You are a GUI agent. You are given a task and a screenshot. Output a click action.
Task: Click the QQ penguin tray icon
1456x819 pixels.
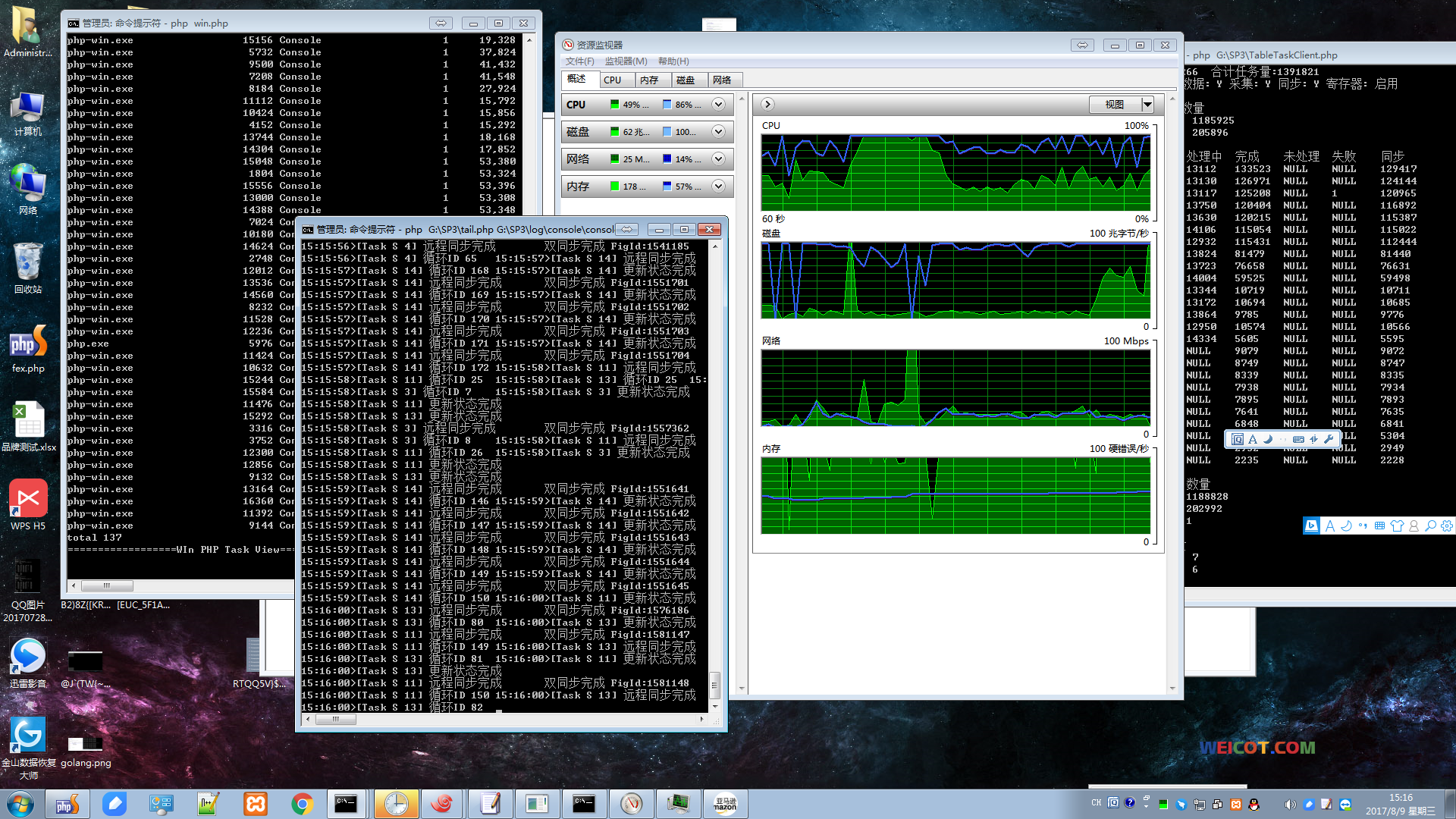[1254, 804]
